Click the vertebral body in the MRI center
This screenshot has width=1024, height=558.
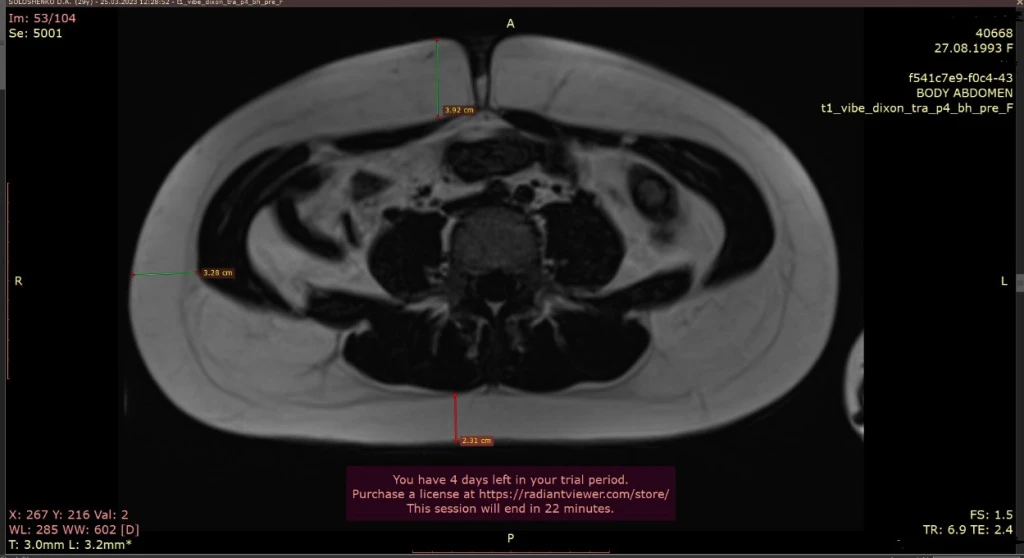495,240
